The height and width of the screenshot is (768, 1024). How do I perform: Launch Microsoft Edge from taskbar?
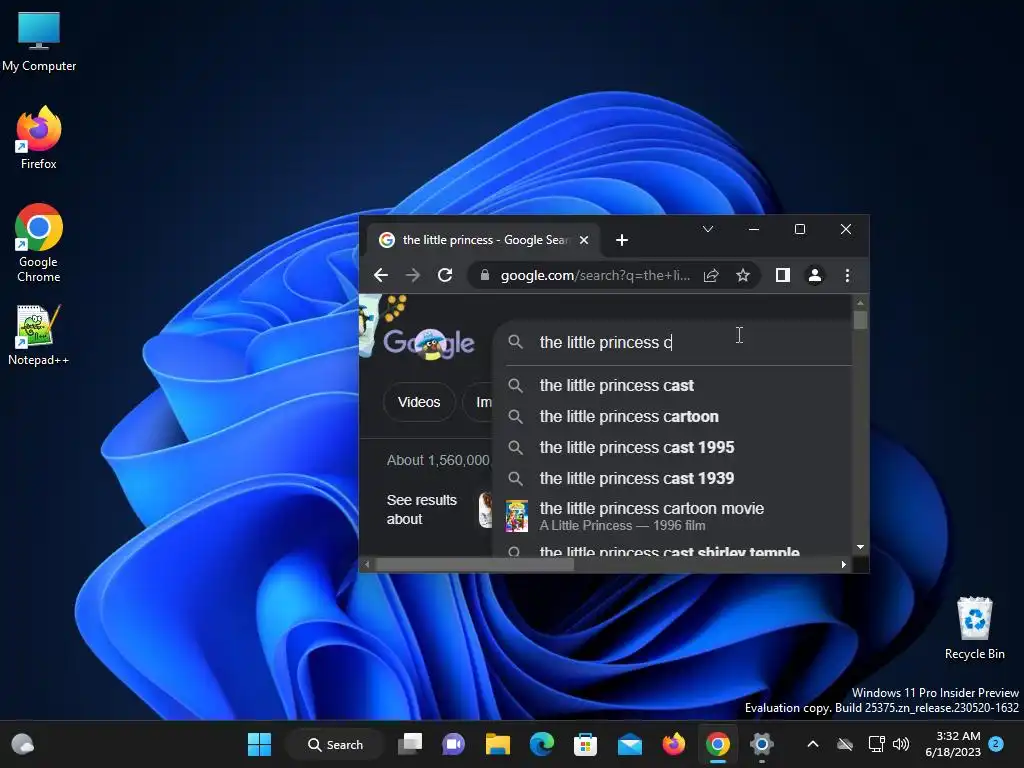tap(541, 744)
